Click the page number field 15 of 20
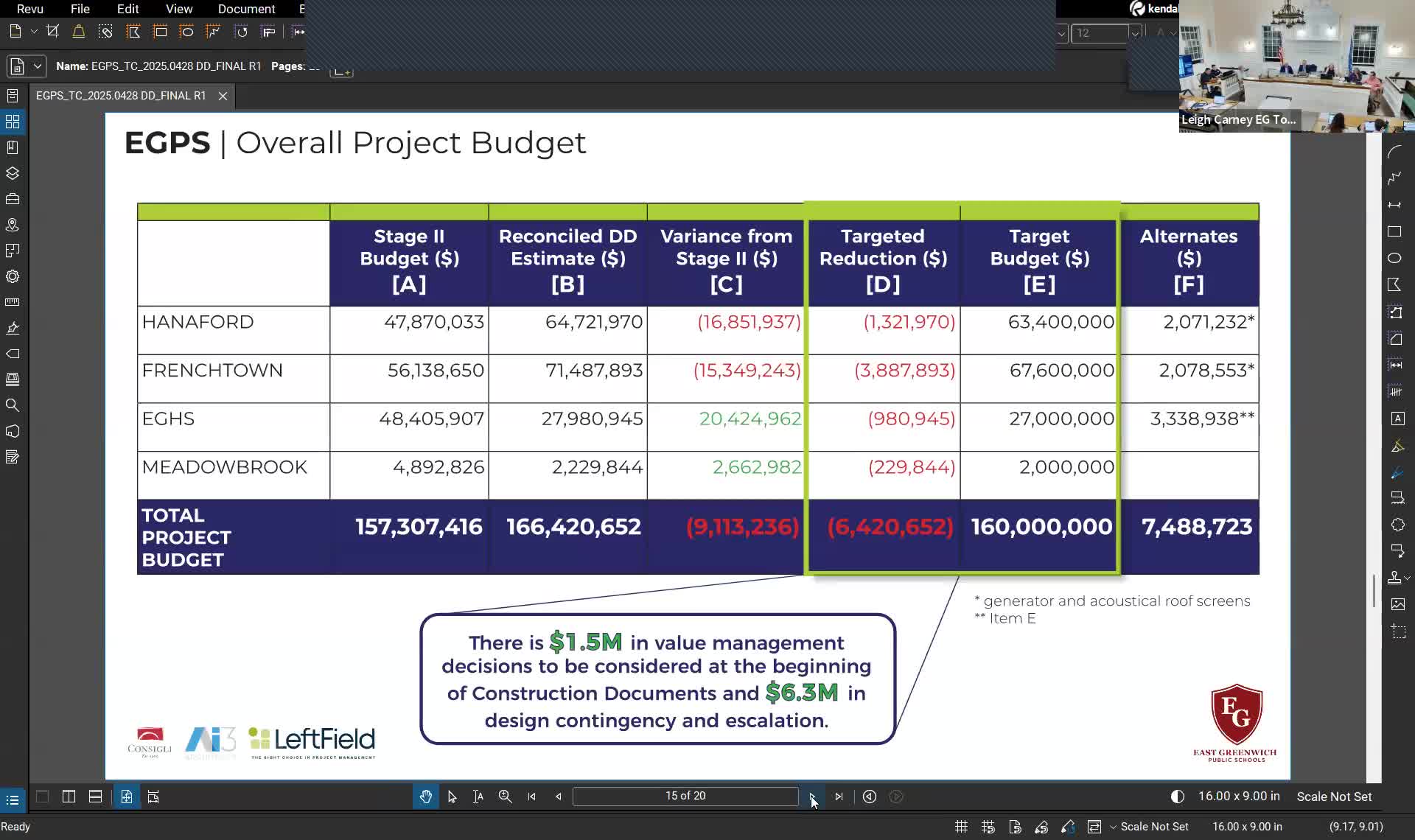1415x840 pixels. coord(685,797)
